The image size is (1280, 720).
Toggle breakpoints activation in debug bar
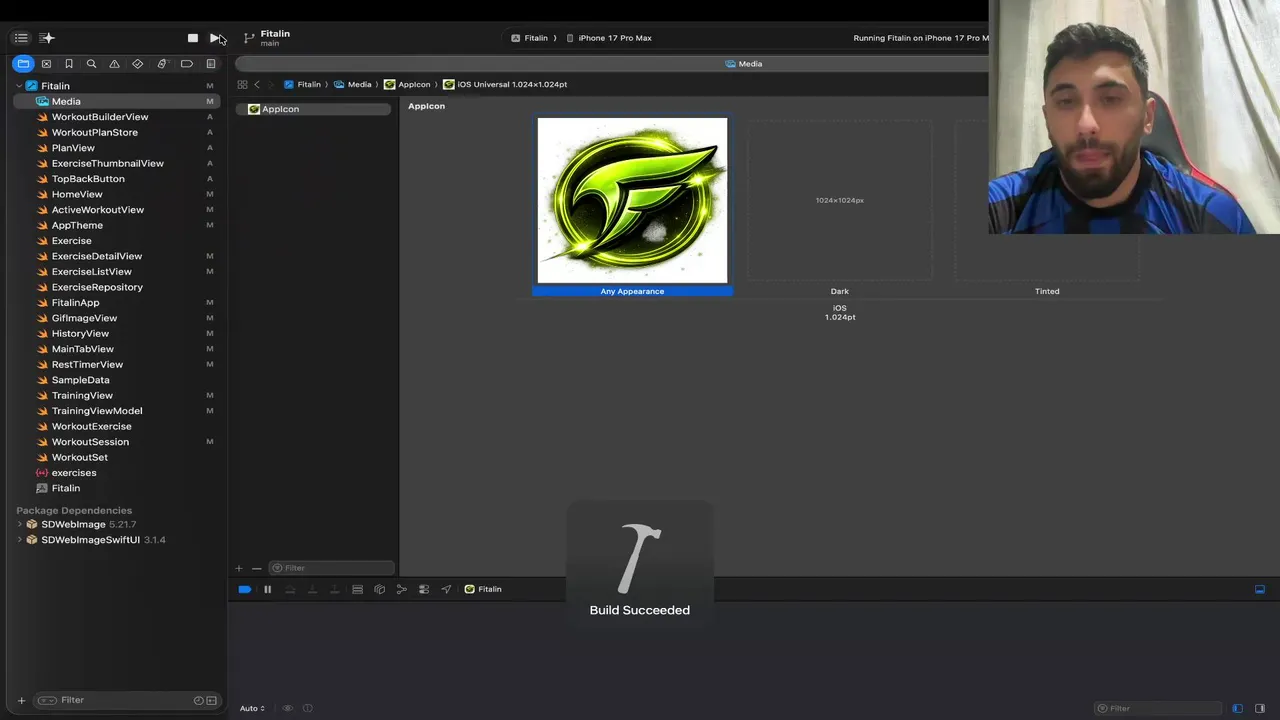point(244,590)
